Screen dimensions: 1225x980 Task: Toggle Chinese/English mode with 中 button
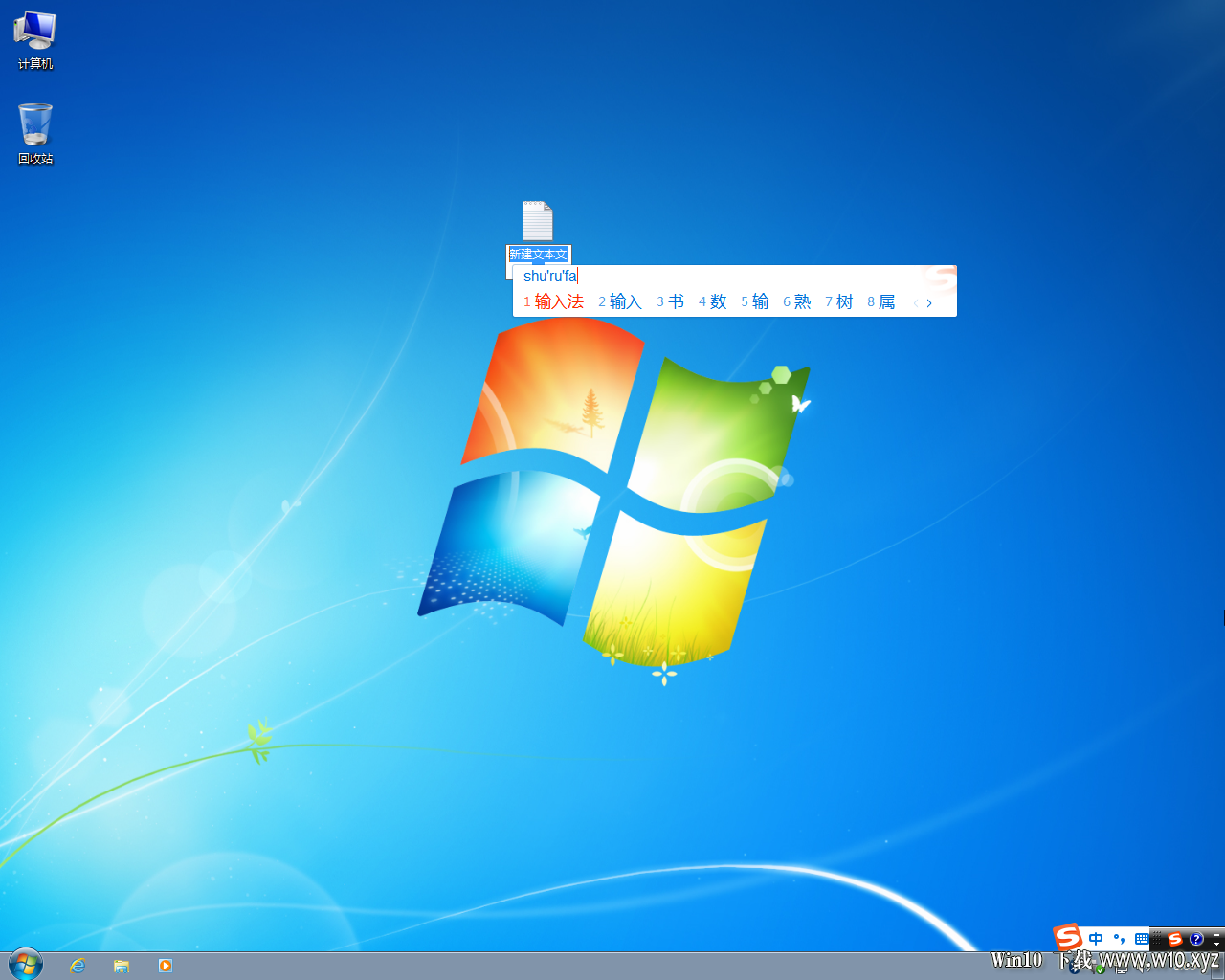click(1096, 939)
